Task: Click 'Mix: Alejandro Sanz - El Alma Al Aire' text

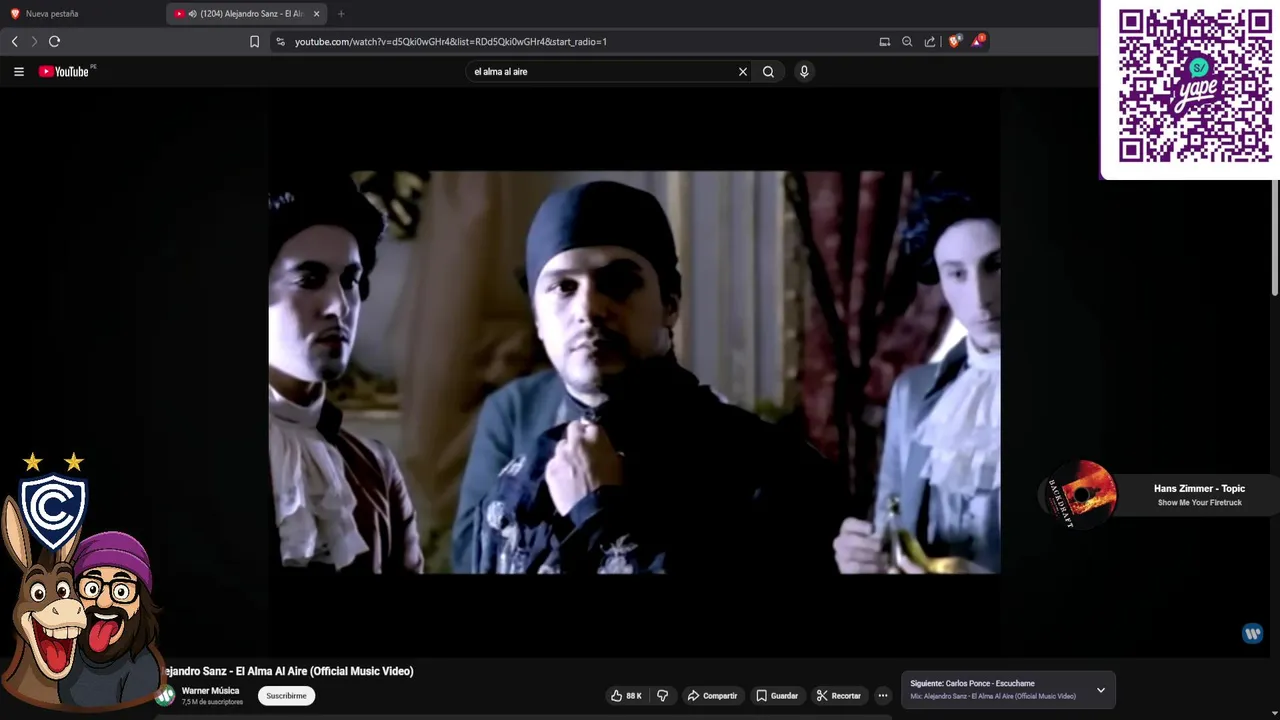Action: [993, 696]
